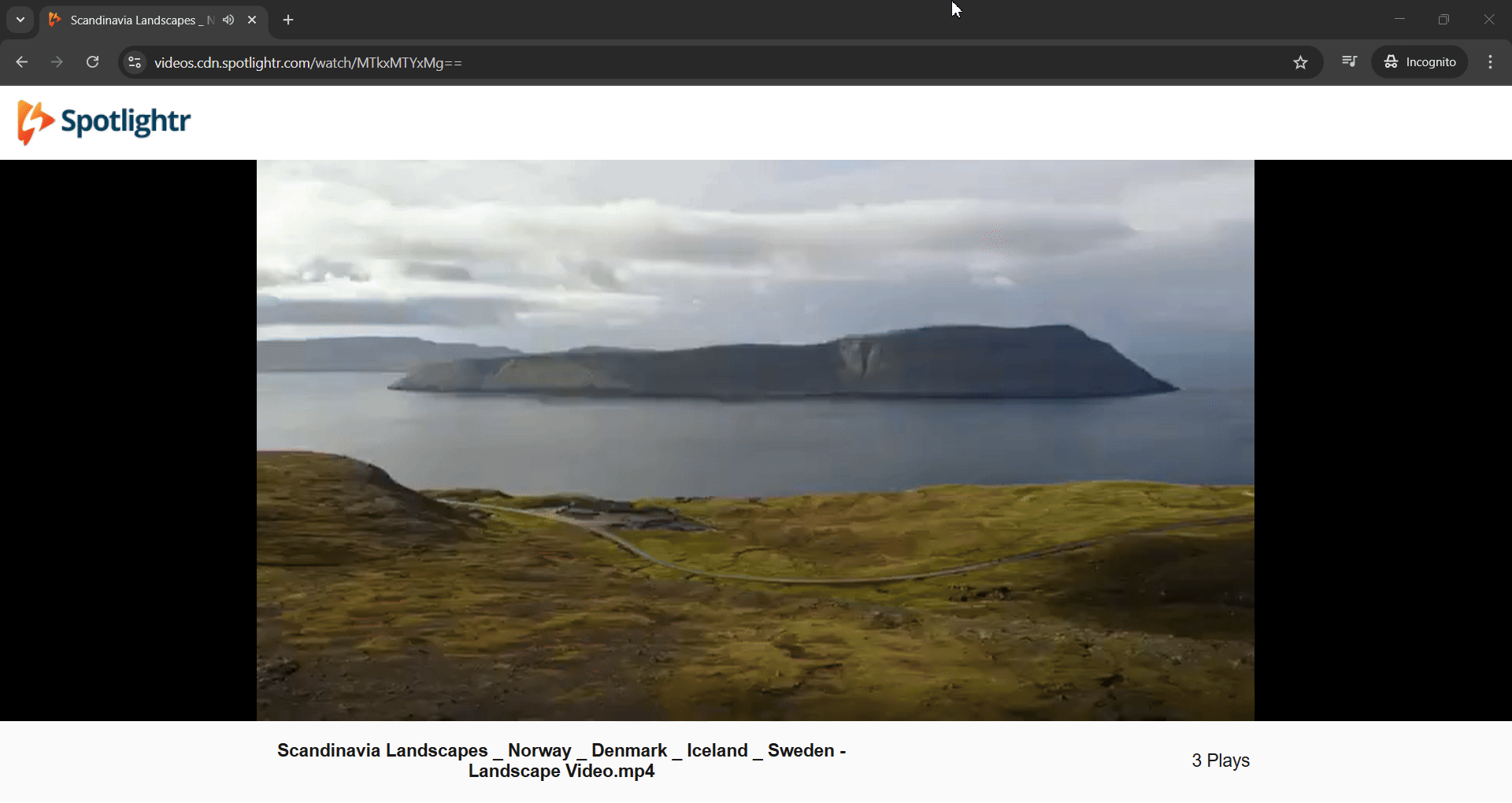The height and width of the screenshot is (803, 1512).
Task: Click the Spotlightr logo
Action: [102, 122]
